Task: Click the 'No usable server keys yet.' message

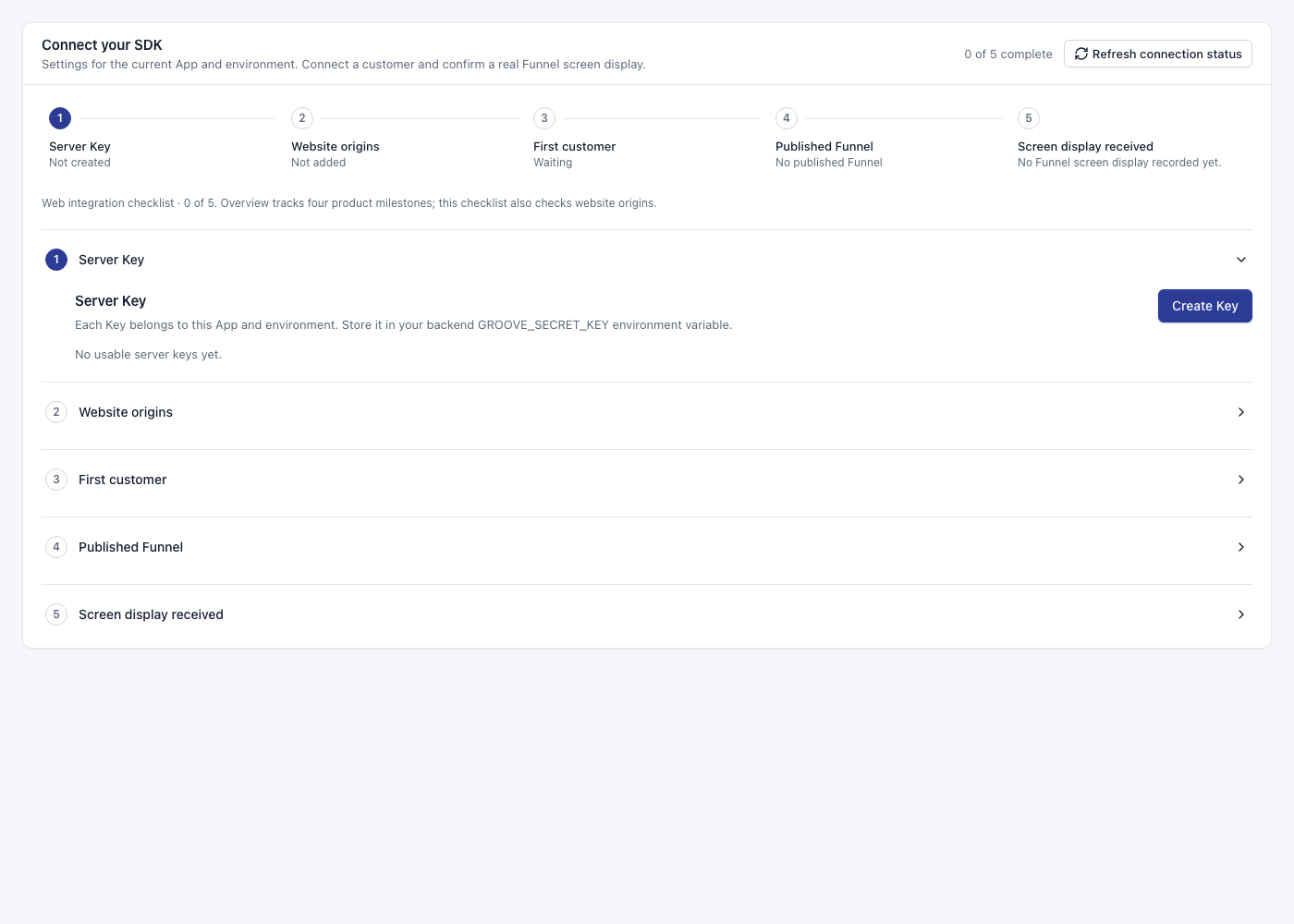Action: [x=148, y=355]
